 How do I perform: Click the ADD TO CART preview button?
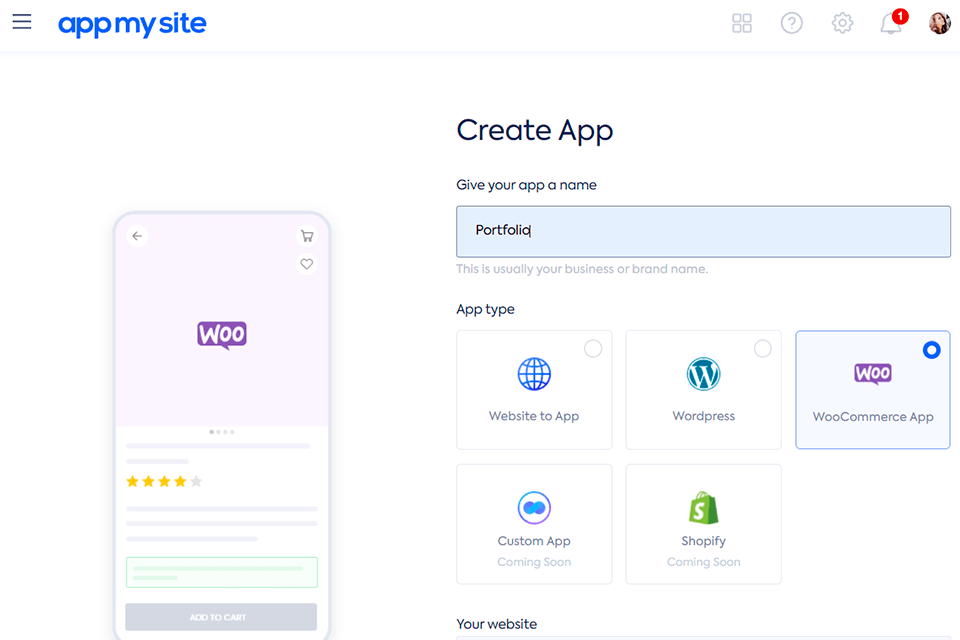point(221,617)
